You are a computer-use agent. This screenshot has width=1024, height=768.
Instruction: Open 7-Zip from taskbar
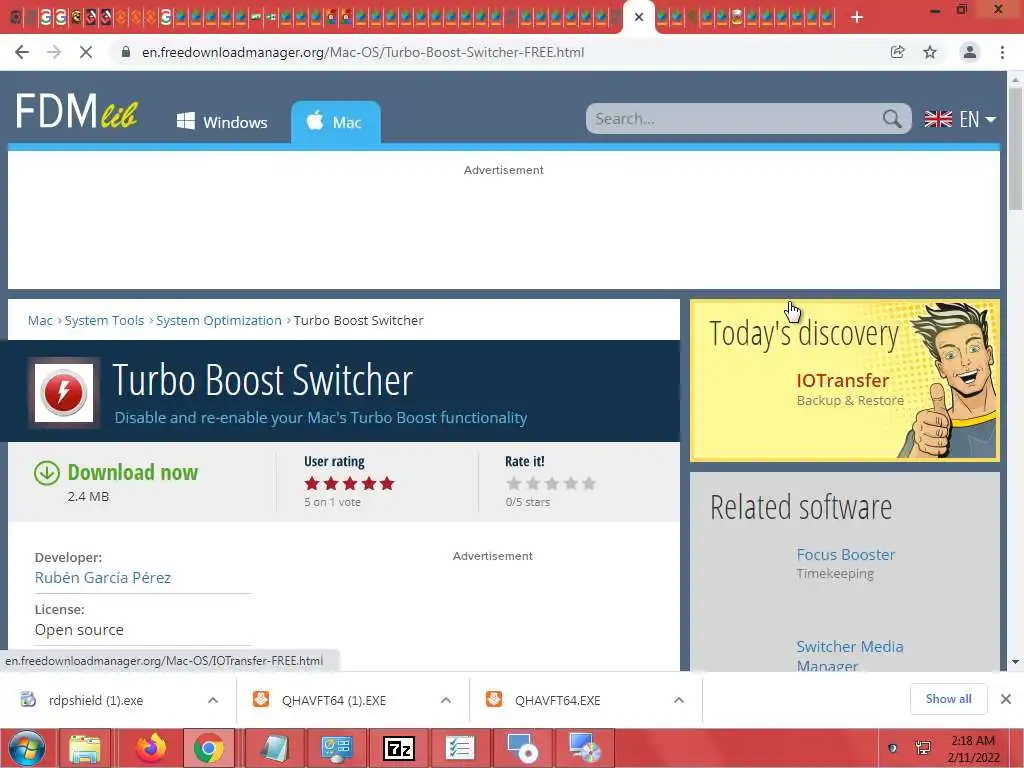pyautogui.click(x=399, y=748)
